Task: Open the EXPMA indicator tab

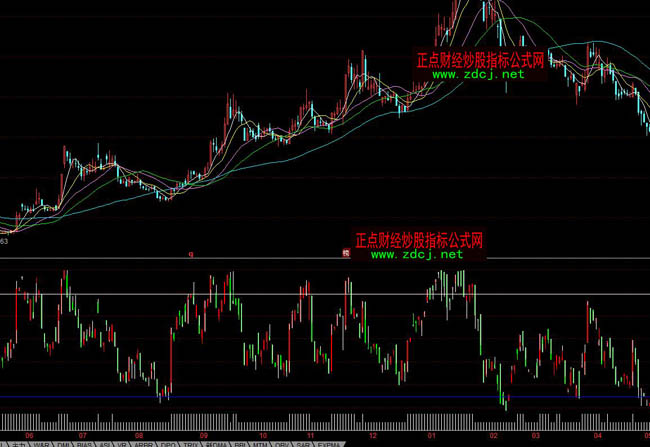Action: [x=325, y=443]
